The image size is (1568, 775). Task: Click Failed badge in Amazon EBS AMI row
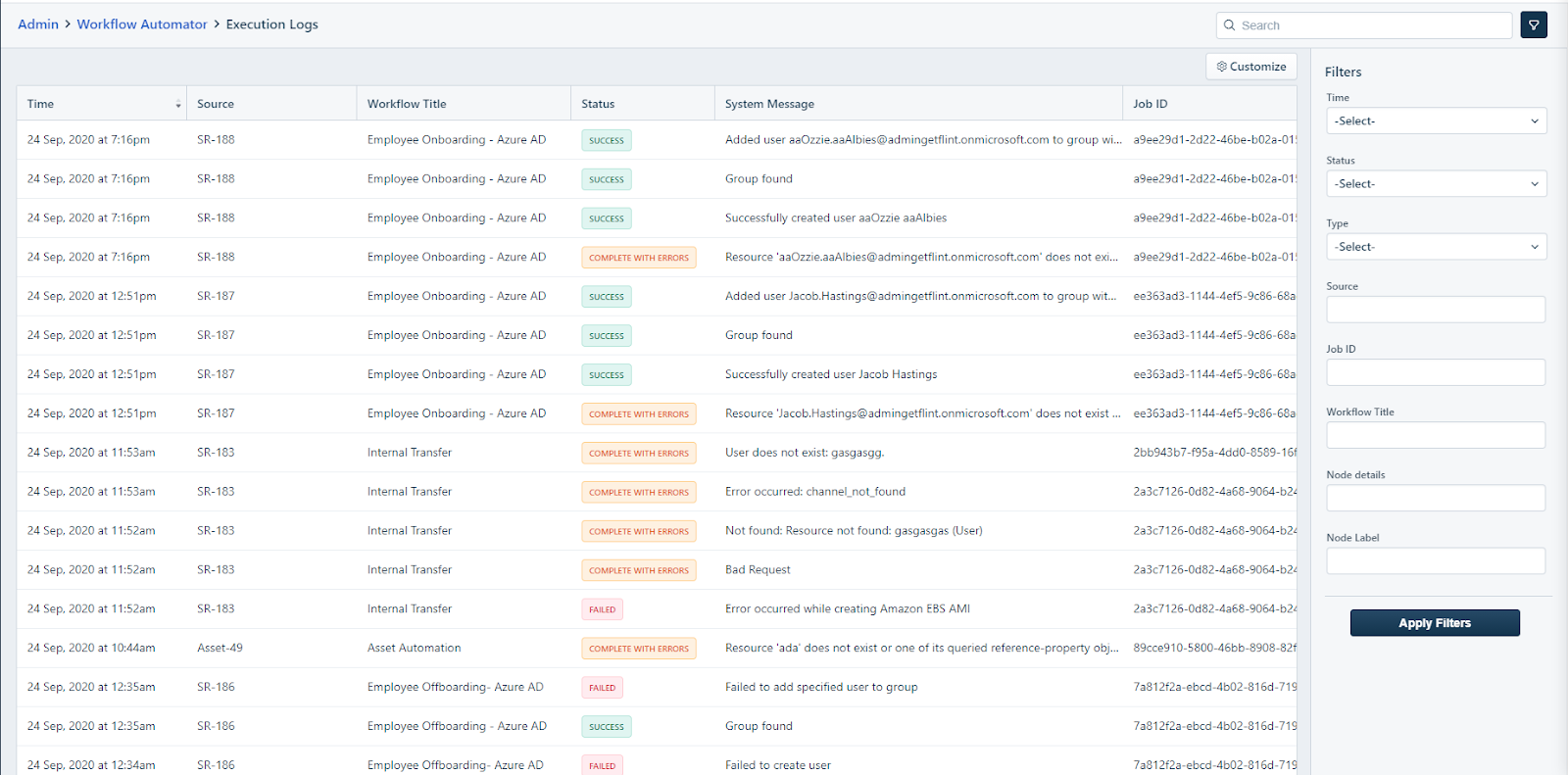coord(603,609)
